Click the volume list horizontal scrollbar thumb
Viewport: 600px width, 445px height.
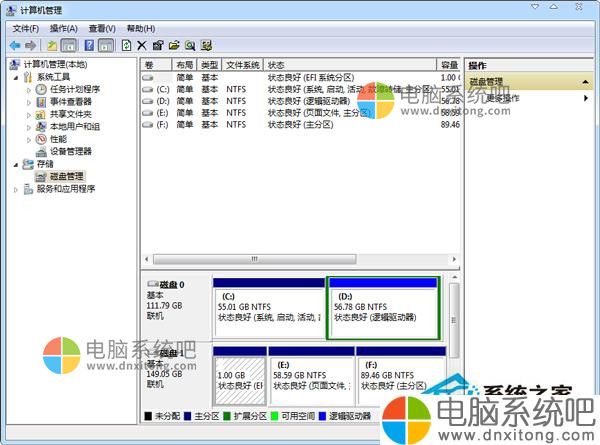[x=254, y=259]
